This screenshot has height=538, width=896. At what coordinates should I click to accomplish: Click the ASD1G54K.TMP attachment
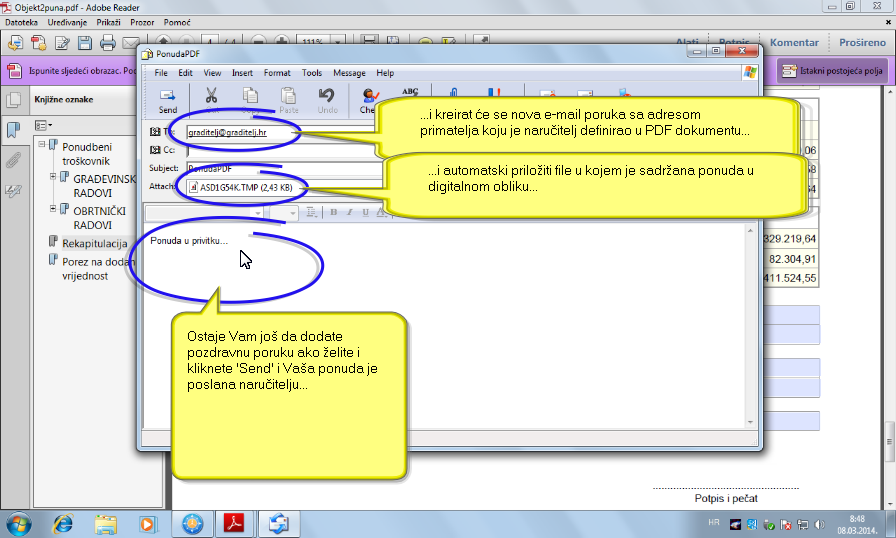pyautogui.click(x=241, y=187)
